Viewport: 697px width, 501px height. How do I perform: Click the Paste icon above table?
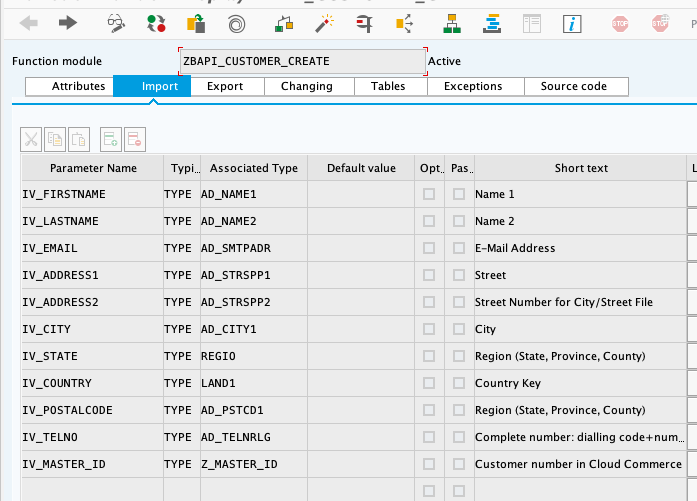[79, 140]
